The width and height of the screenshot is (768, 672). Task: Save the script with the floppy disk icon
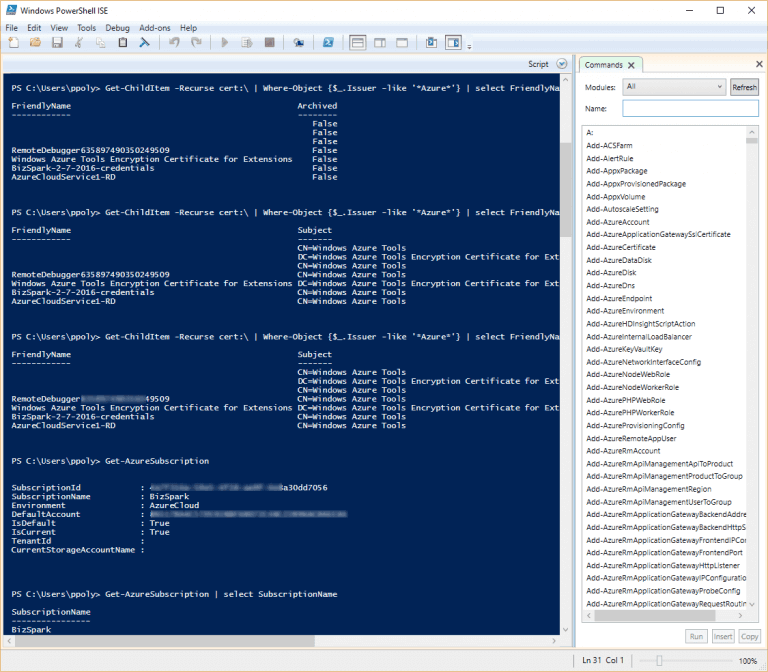57,43
